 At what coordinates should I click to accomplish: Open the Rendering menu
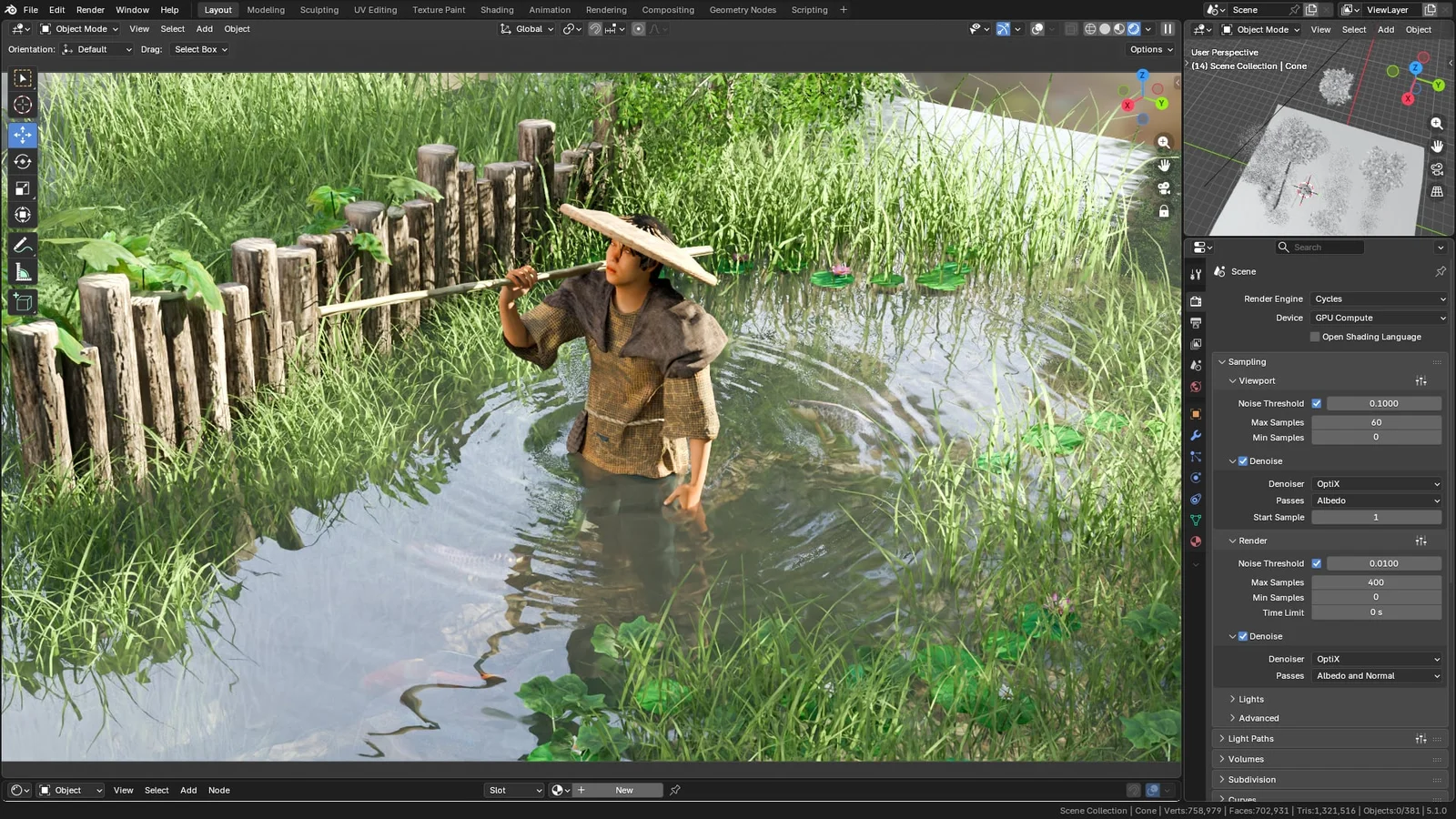pyautogui.click(x=606, y=10)
